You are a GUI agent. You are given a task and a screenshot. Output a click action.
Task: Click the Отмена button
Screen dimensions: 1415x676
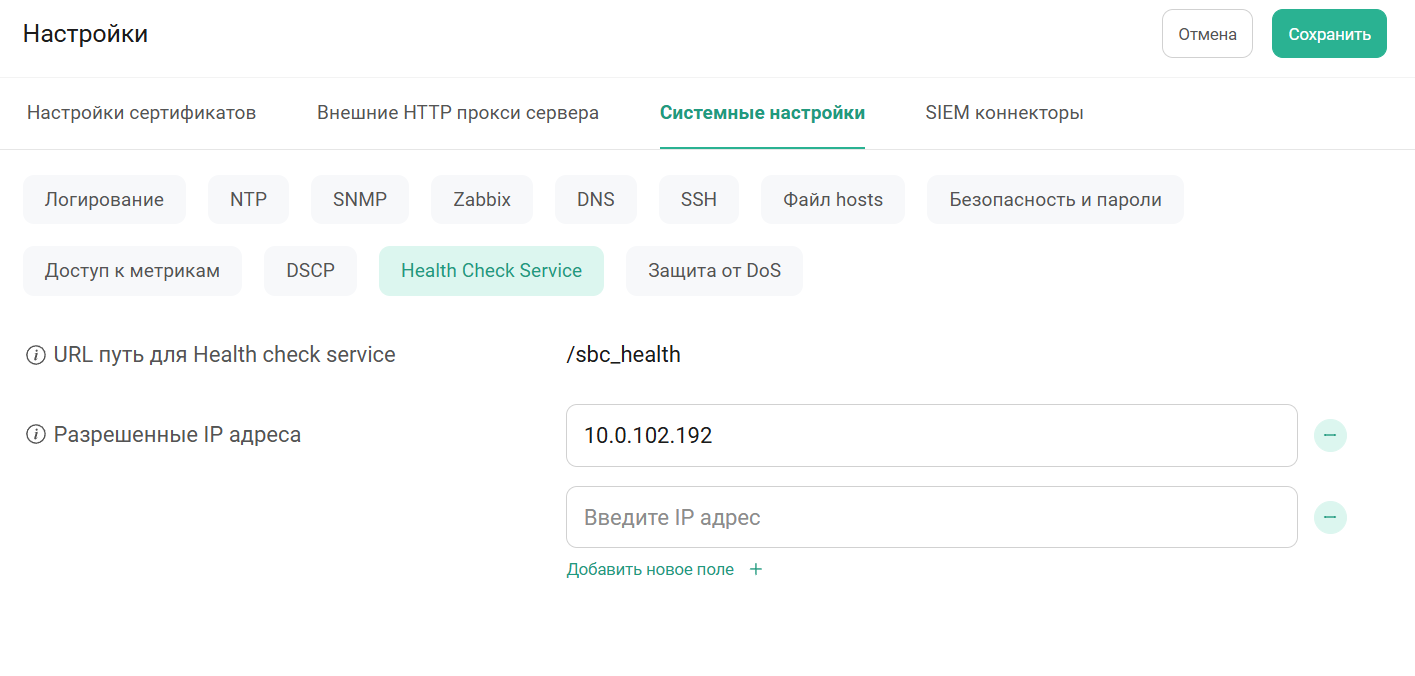click(x=1207, y=34)
